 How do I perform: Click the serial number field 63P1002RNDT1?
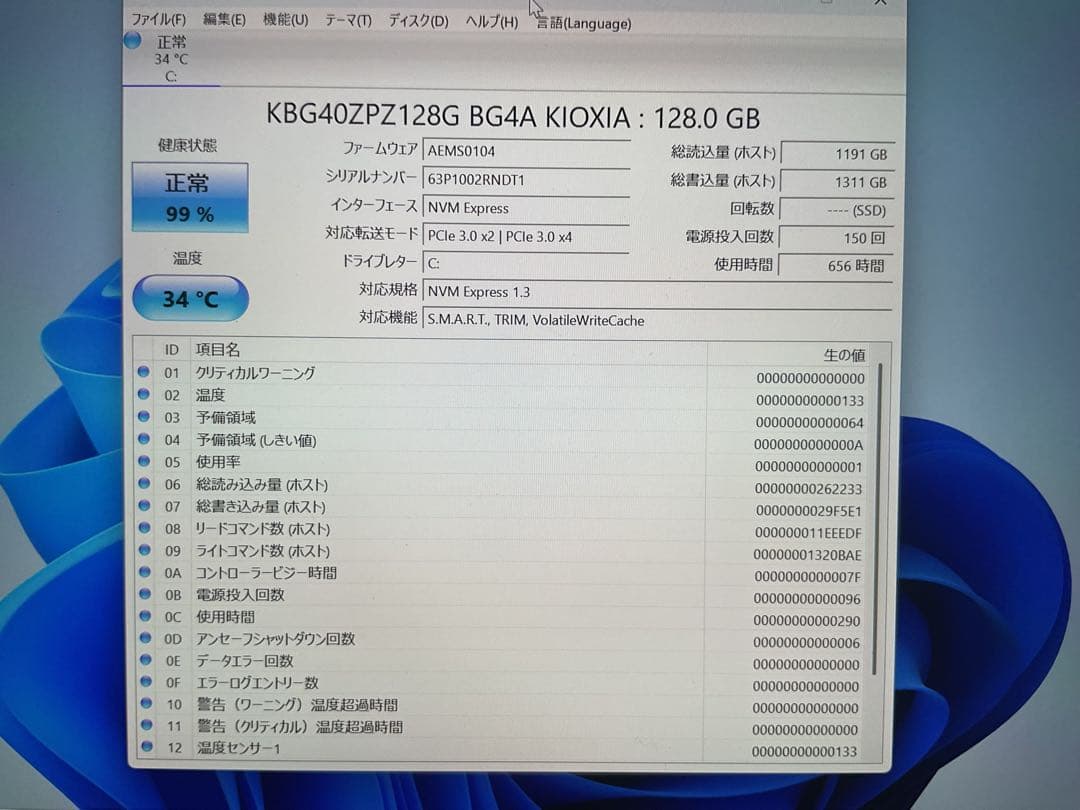tap(526, 180)
